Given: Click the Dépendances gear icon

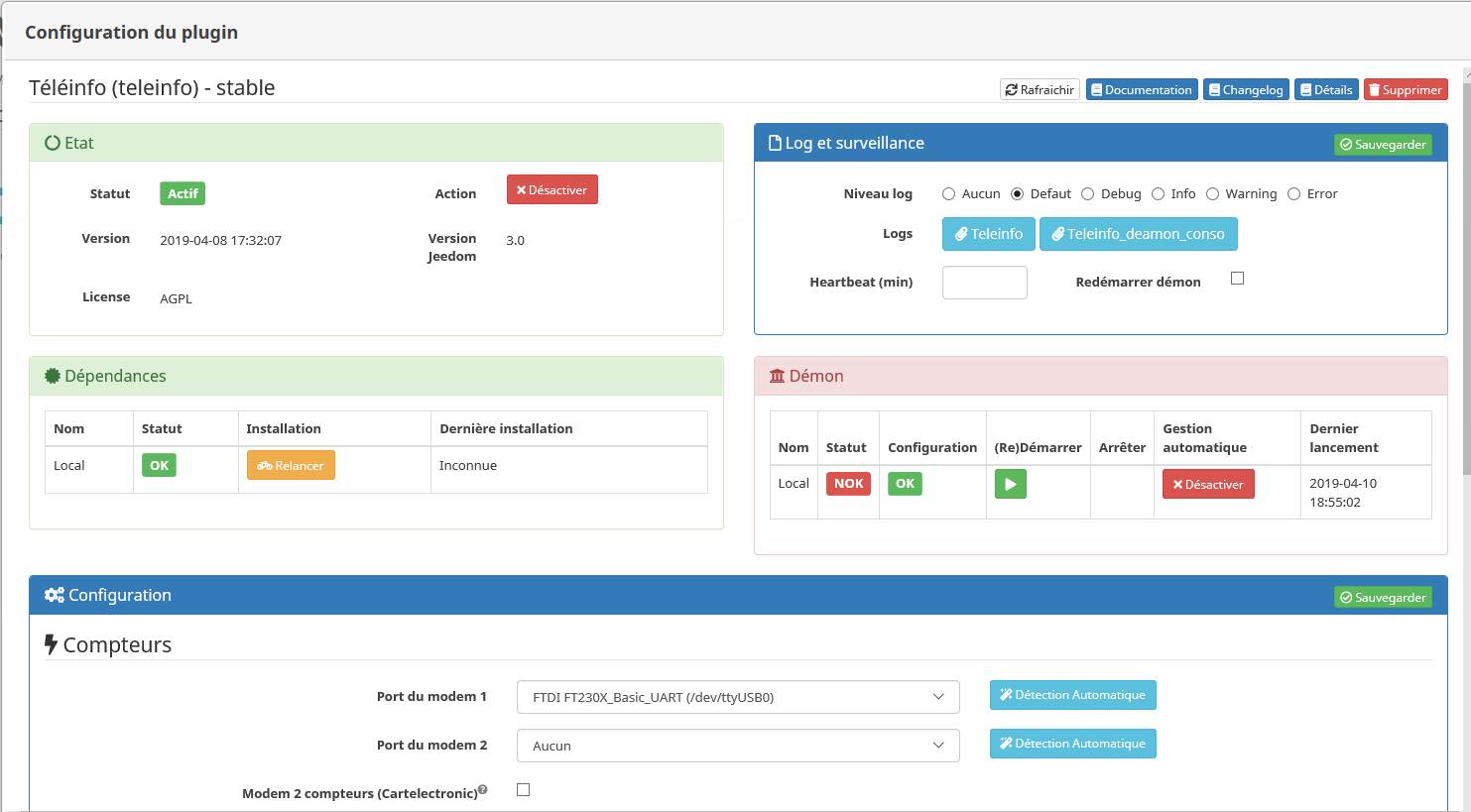Looking at the screenshot, I should pos(53,376).
